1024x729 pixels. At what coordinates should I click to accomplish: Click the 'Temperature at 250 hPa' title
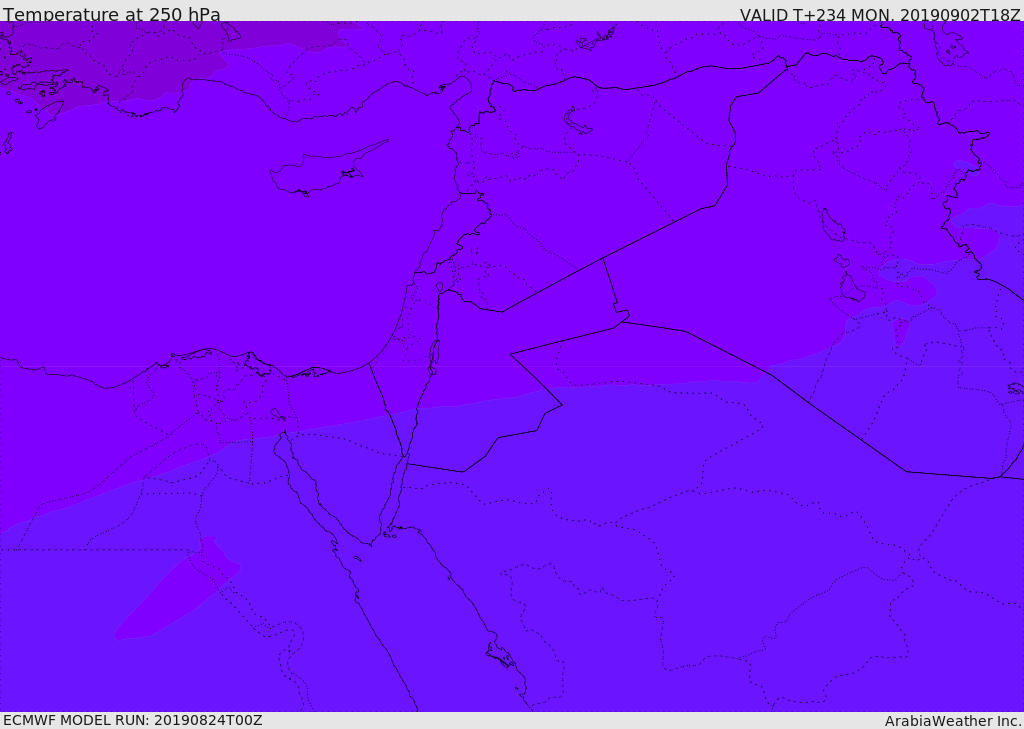pyautogui.click(x=112, y=14)
